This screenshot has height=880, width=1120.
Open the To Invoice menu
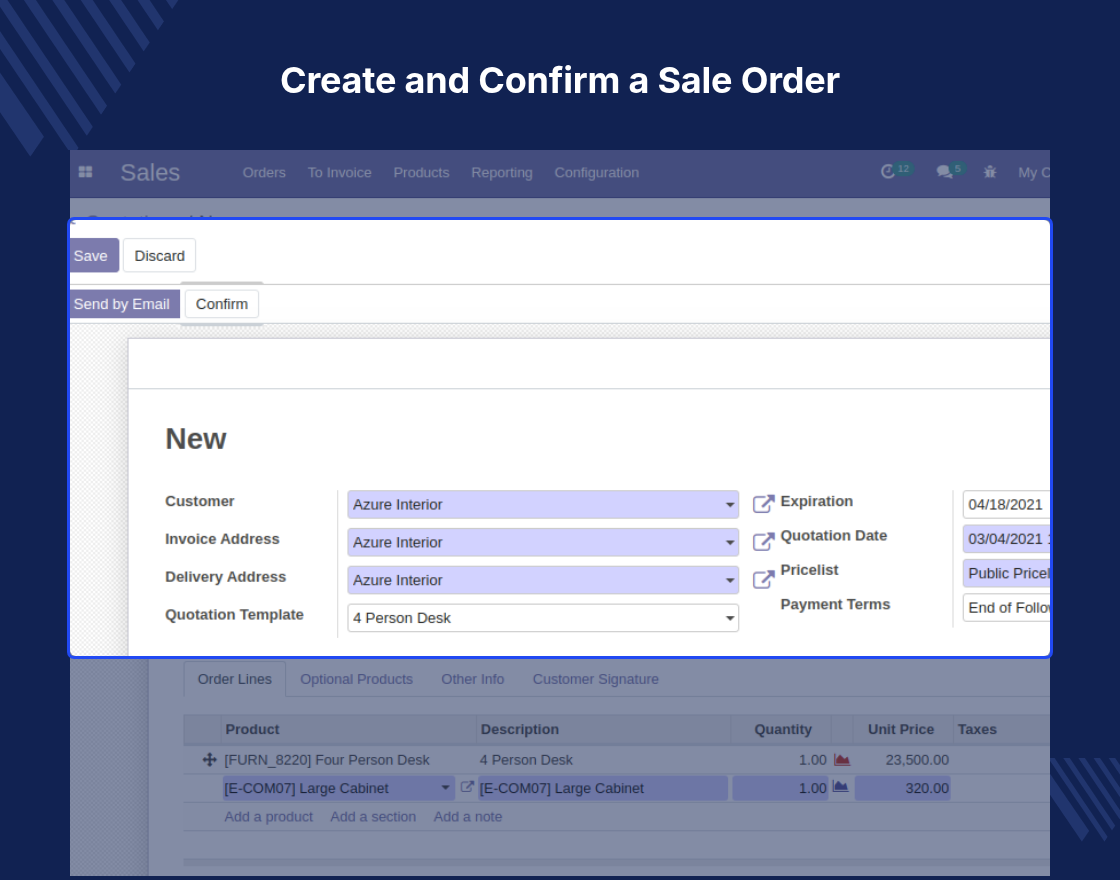(339, 172)
